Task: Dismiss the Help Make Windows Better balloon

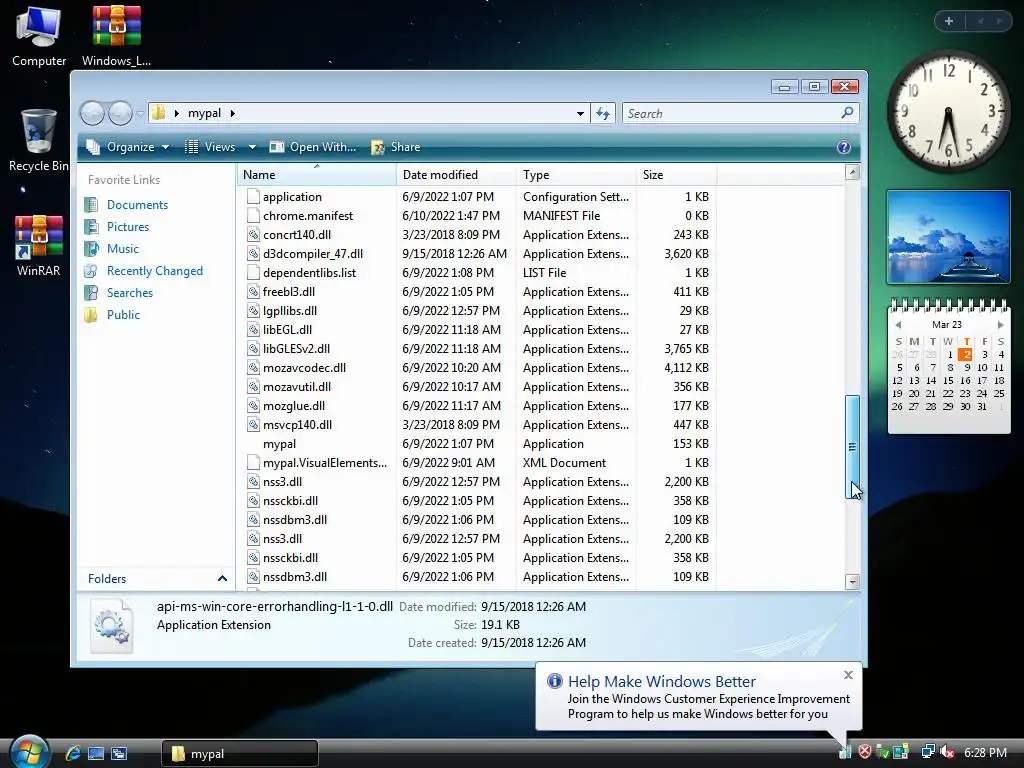Action: [848, 675]
